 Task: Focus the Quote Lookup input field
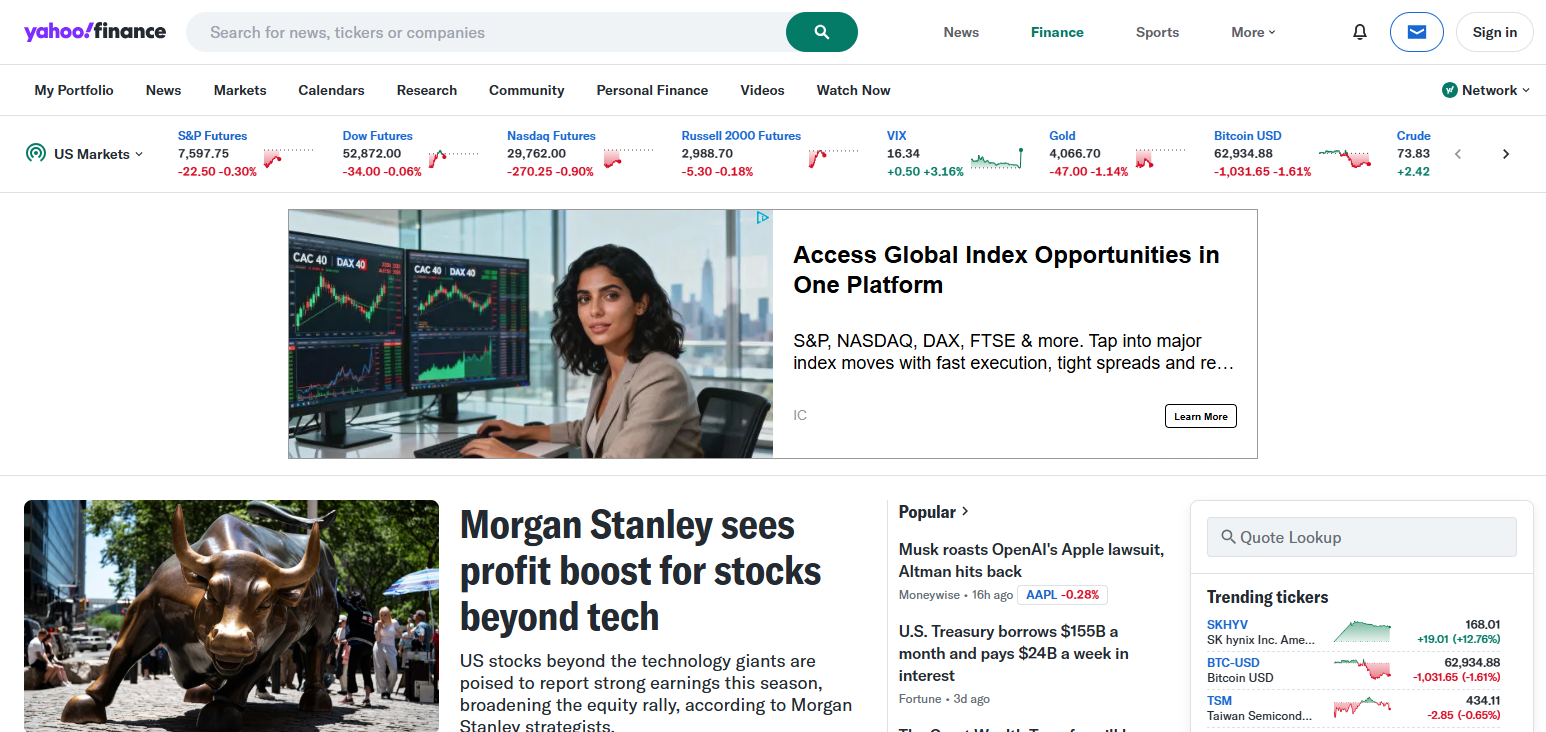pyautogui.click(x=1361, y=537)
